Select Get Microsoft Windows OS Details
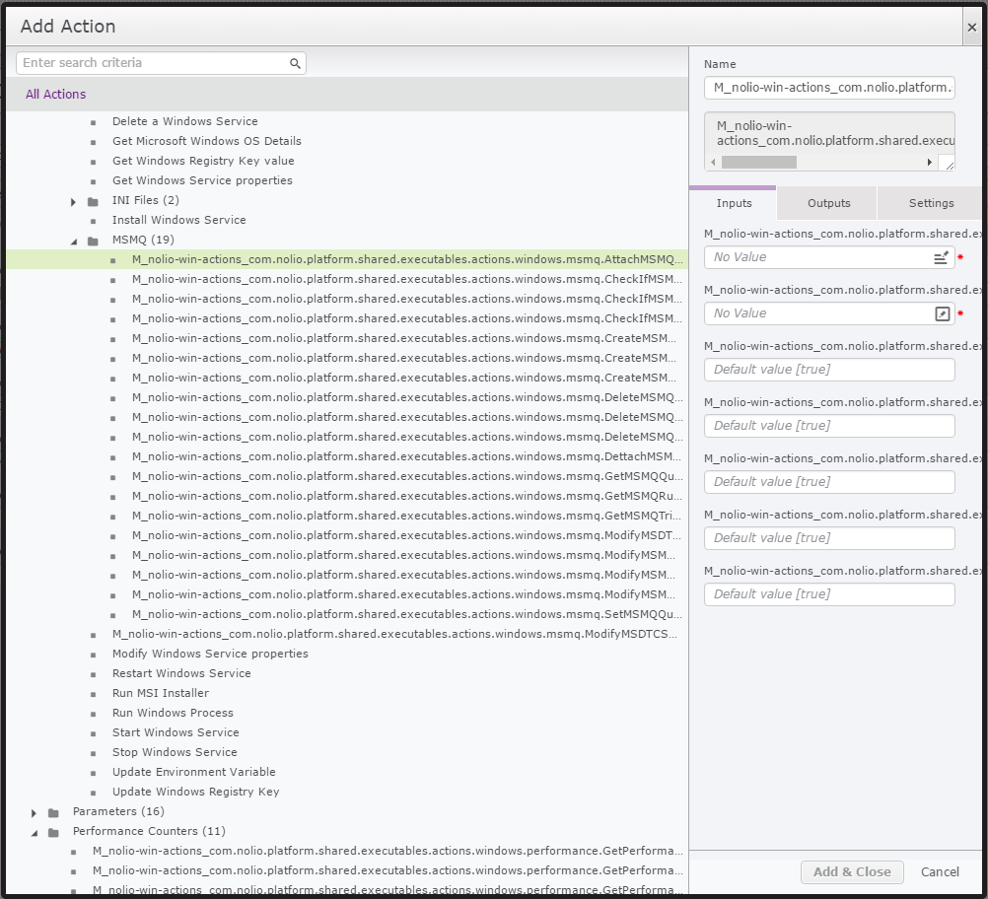Screen dimensions: 988x899 [x=207, y=140]
